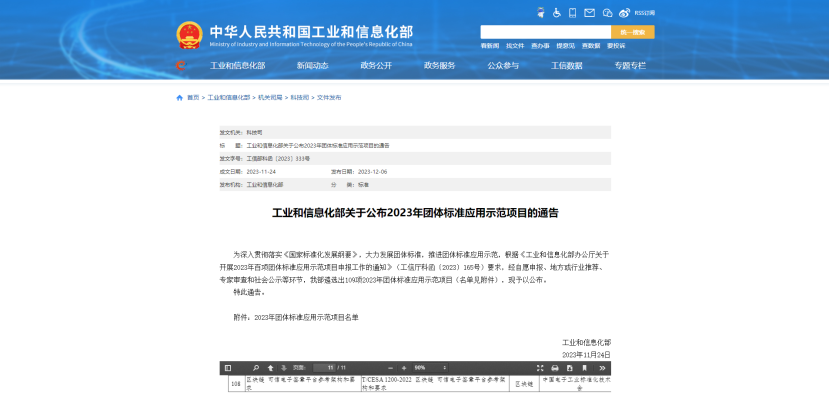830x396 pixels.
Task: Open the 工信数据 nav menu
Action: point(566,66)
